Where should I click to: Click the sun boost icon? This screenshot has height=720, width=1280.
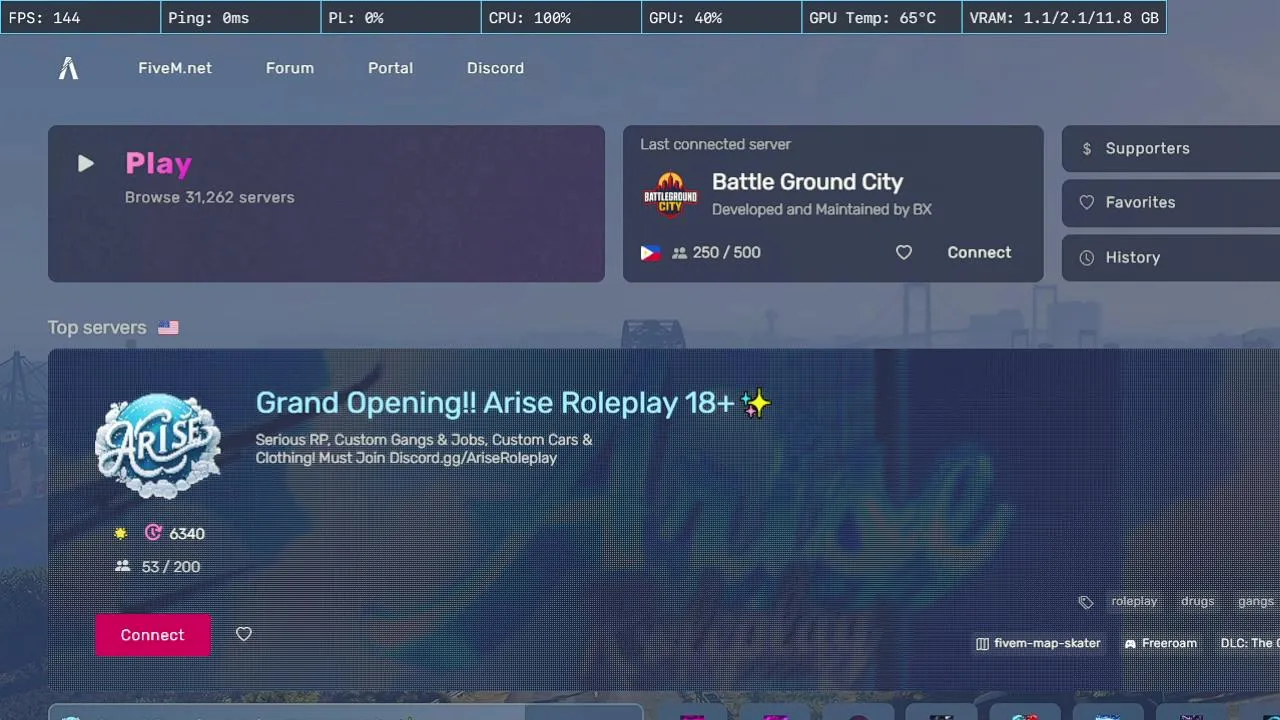point(121,534)
